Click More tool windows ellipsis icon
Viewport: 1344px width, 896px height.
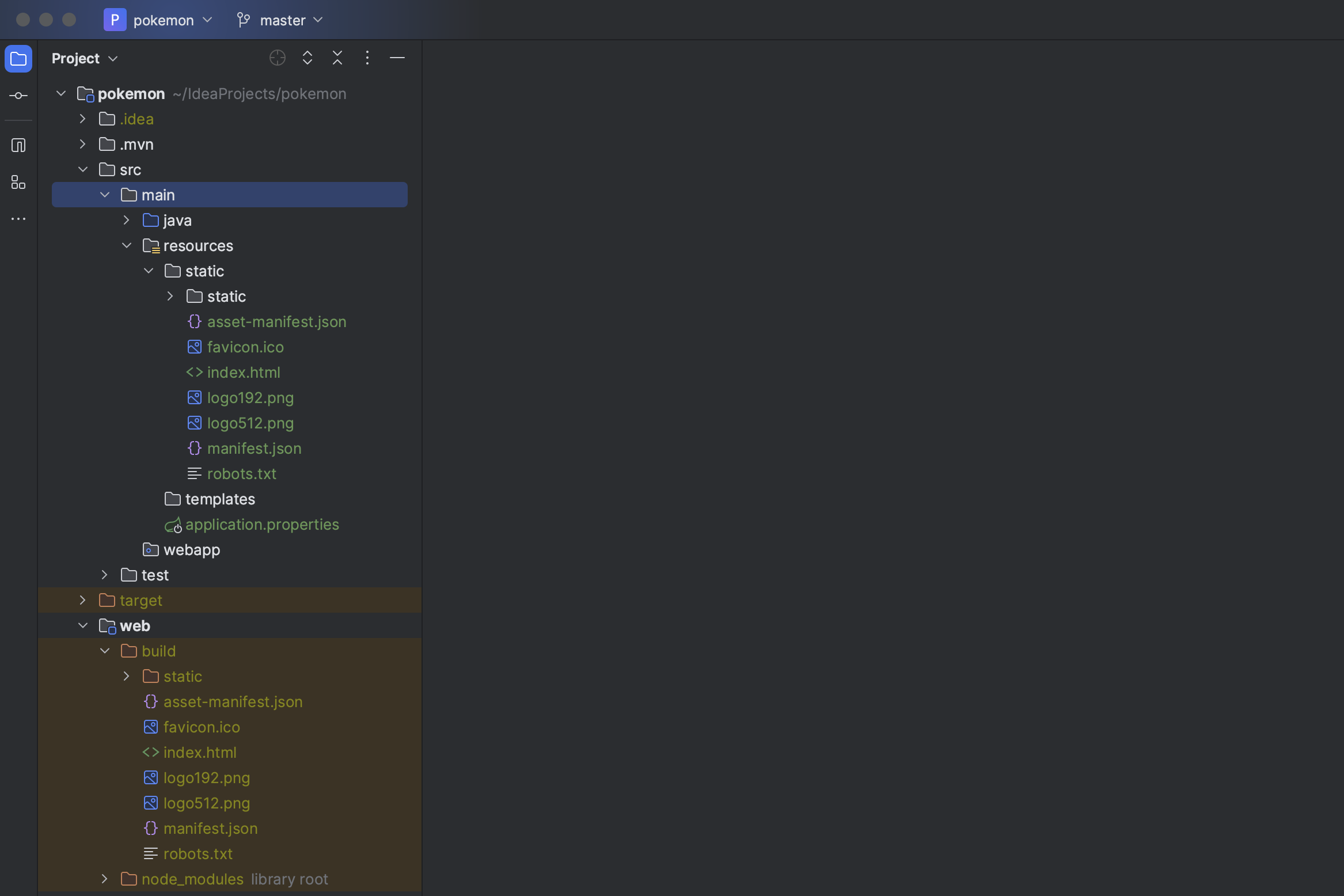[x=18, y=219]
